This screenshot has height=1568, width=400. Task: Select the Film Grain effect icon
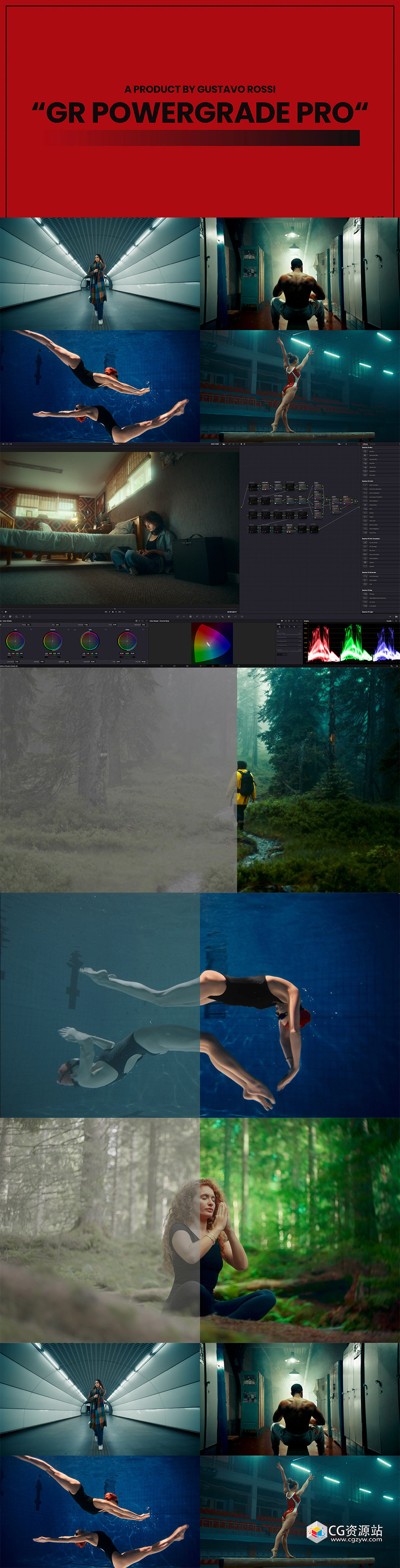click(x=365, y=551)
